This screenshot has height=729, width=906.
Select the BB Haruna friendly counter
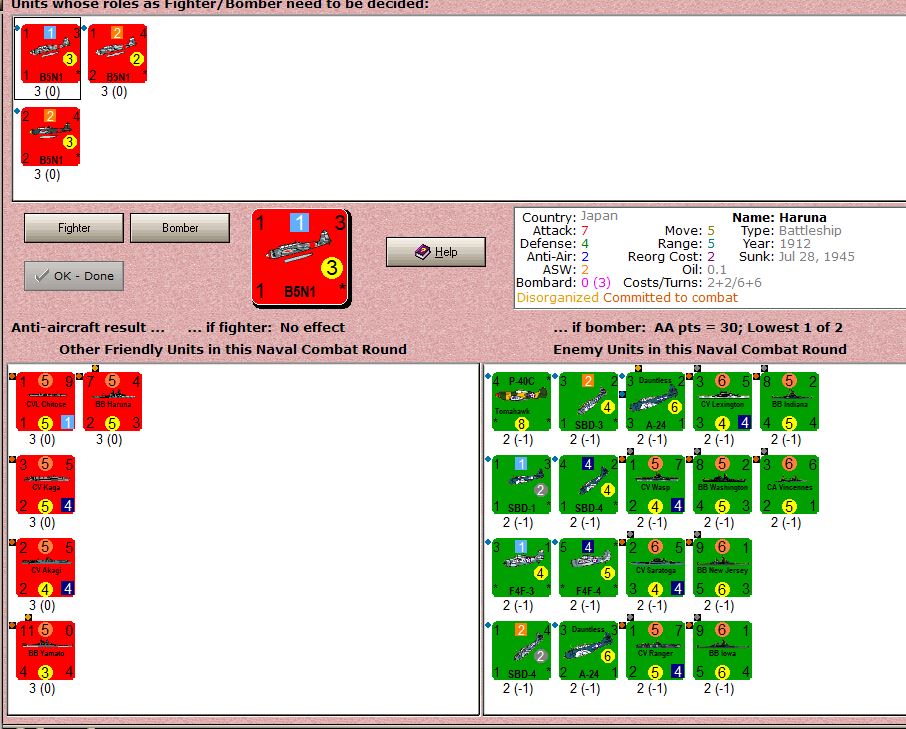point(113,401)
